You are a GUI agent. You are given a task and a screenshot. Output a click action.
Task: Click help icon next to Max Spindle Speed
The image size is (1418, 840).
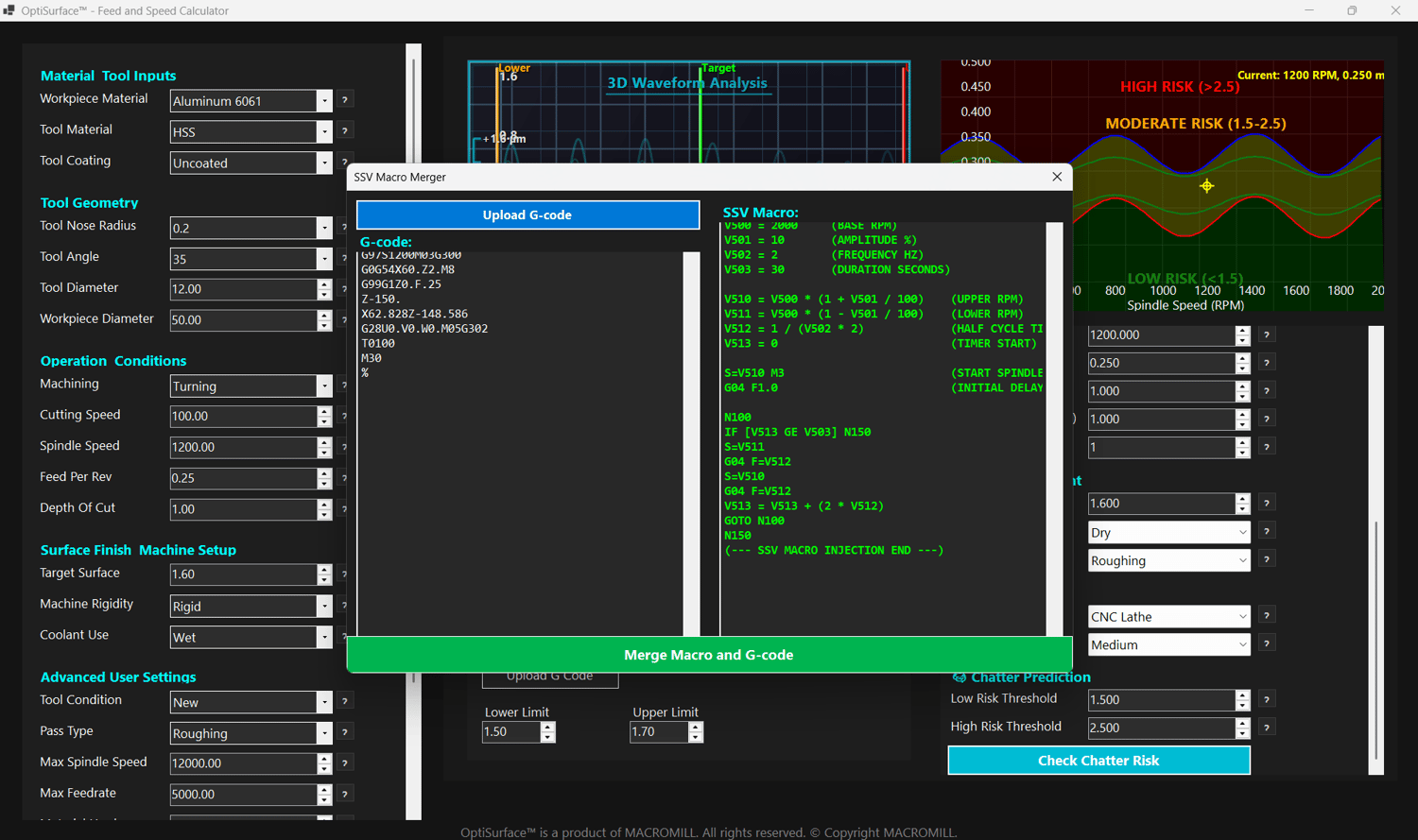(345, 763)
